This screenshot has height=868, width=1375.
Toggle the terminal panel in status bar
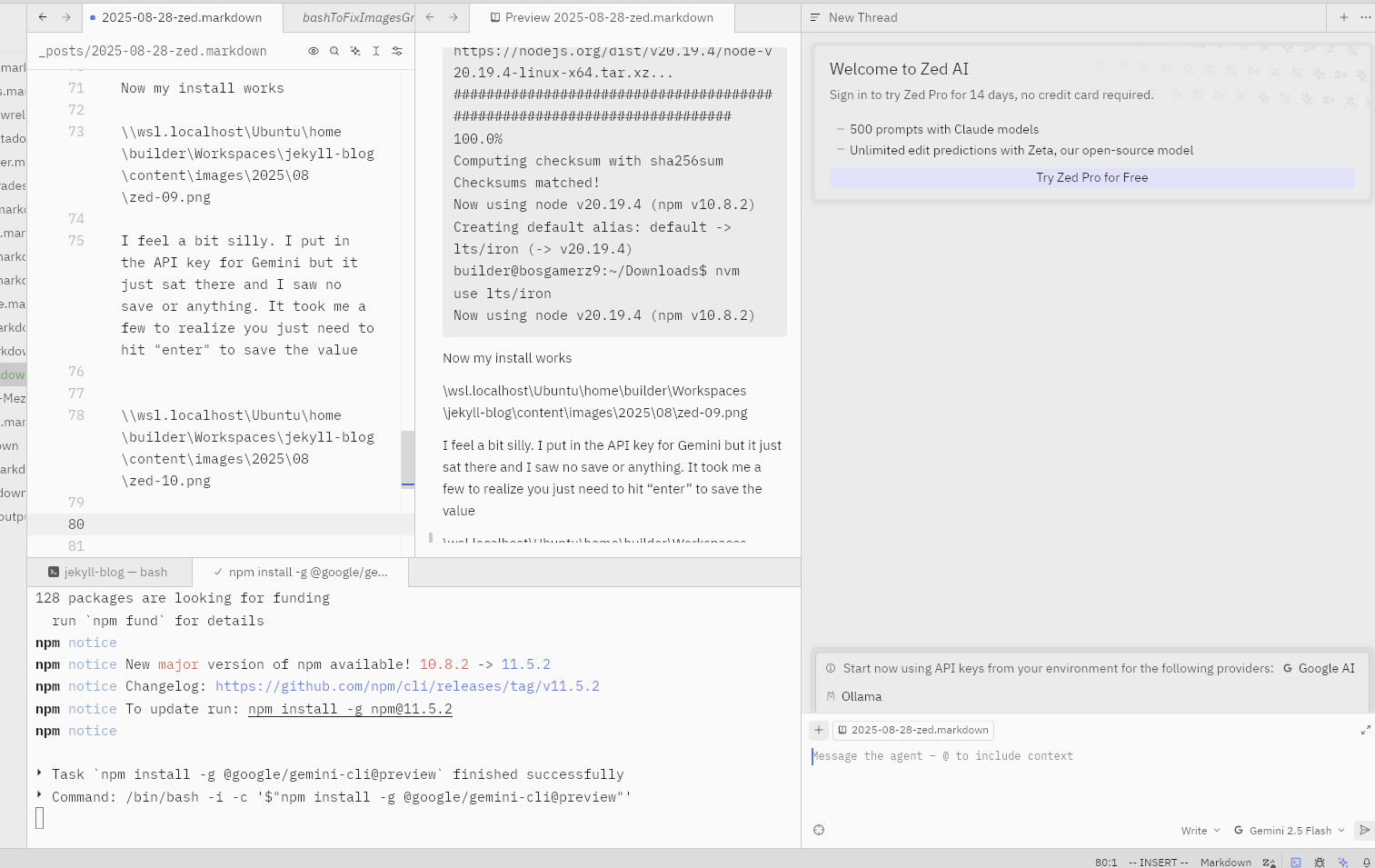pyautogui.click(x=1296, y=862)
